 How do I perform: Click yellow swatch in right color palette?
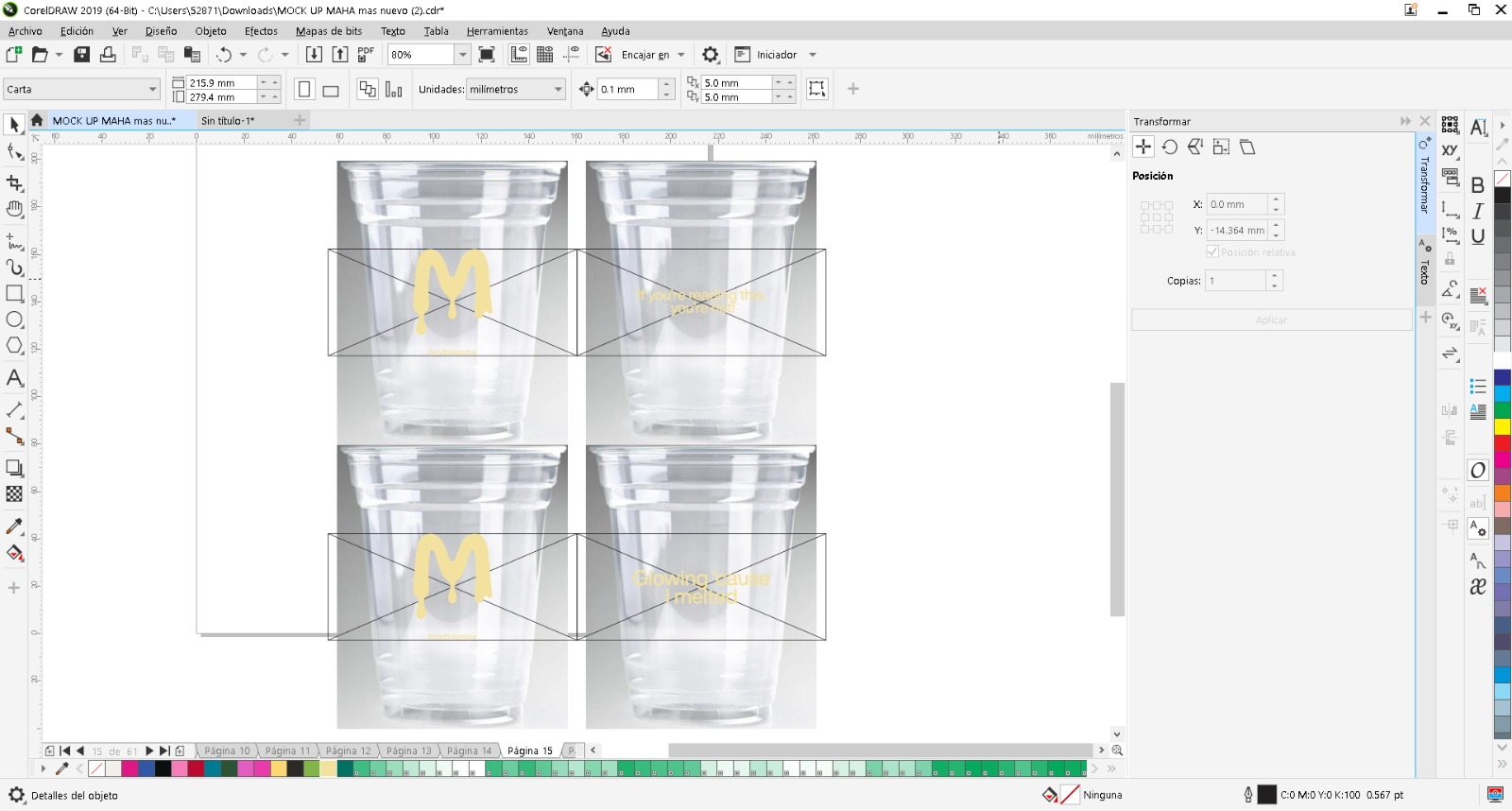[1503, 426]
